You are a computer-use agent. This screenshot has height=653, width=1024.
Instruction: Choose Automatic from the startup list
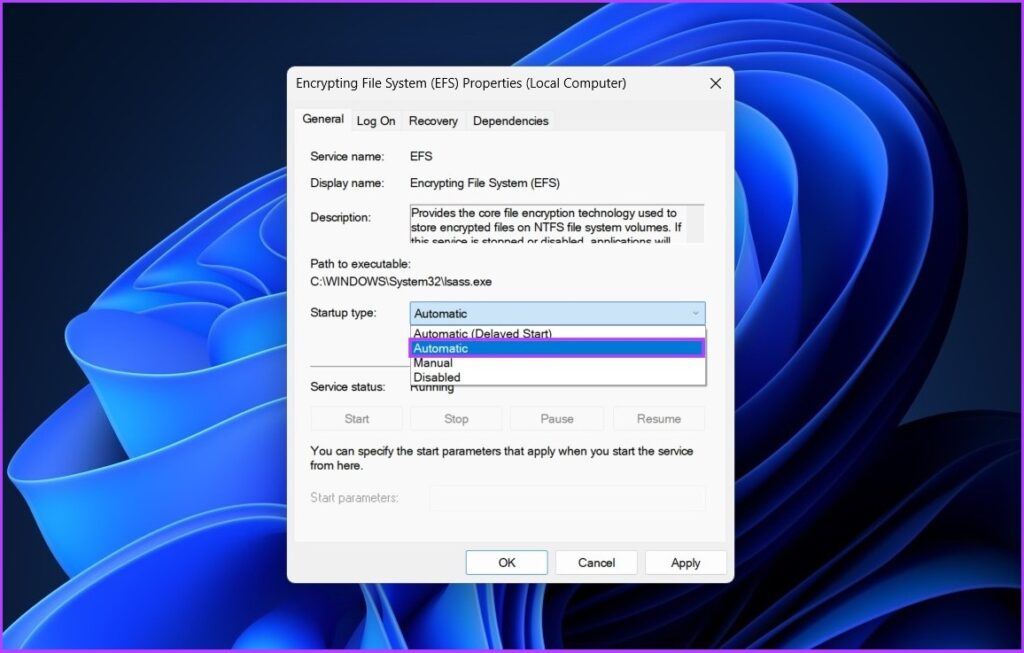pos(440,348)
